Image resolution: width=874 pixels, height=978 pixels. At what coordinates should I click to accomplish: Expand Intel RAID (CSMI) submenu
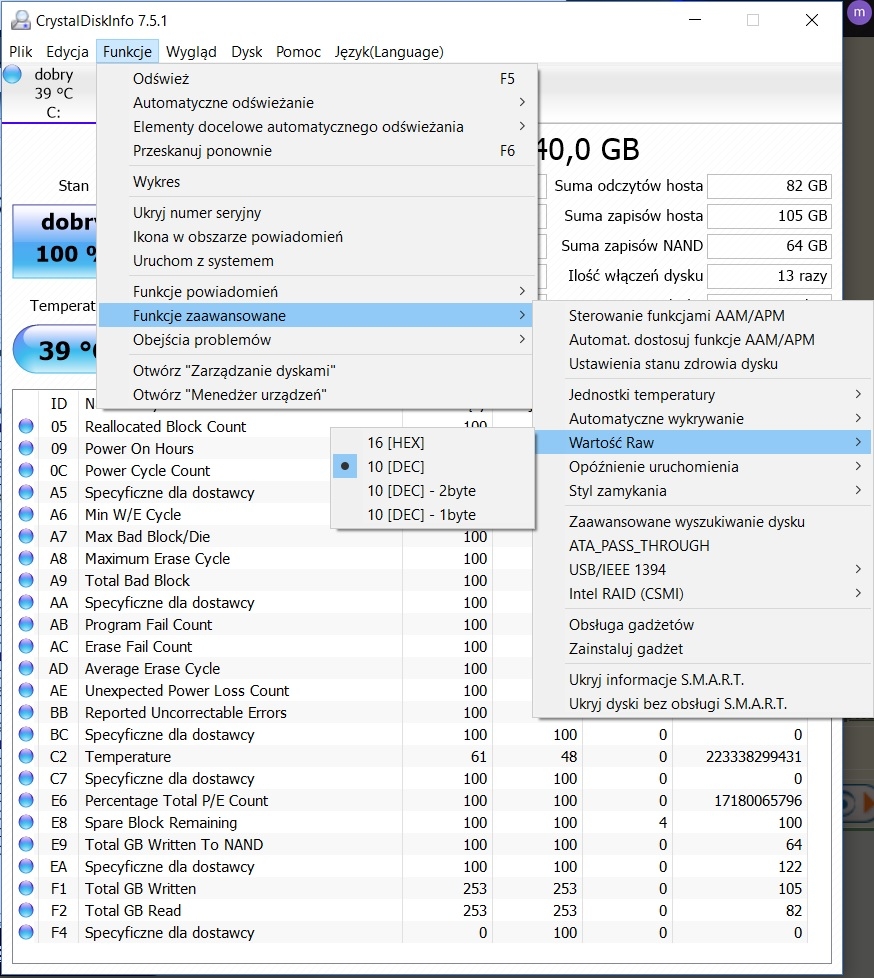coord(702,594)
